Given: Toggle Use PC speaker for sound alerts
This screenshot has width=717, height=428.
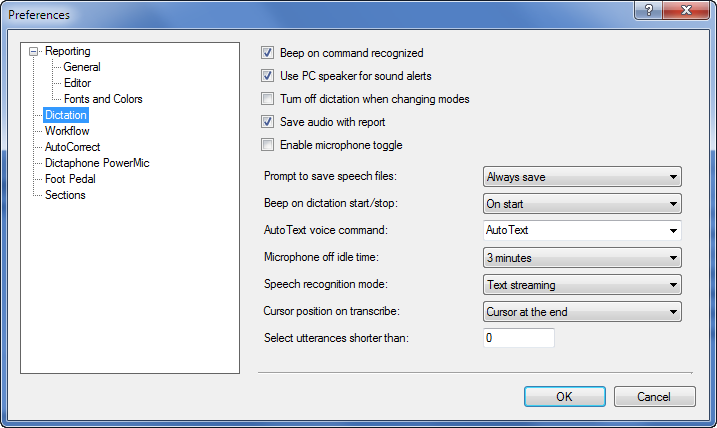Looking at the screenshot, I should [268, 75].
